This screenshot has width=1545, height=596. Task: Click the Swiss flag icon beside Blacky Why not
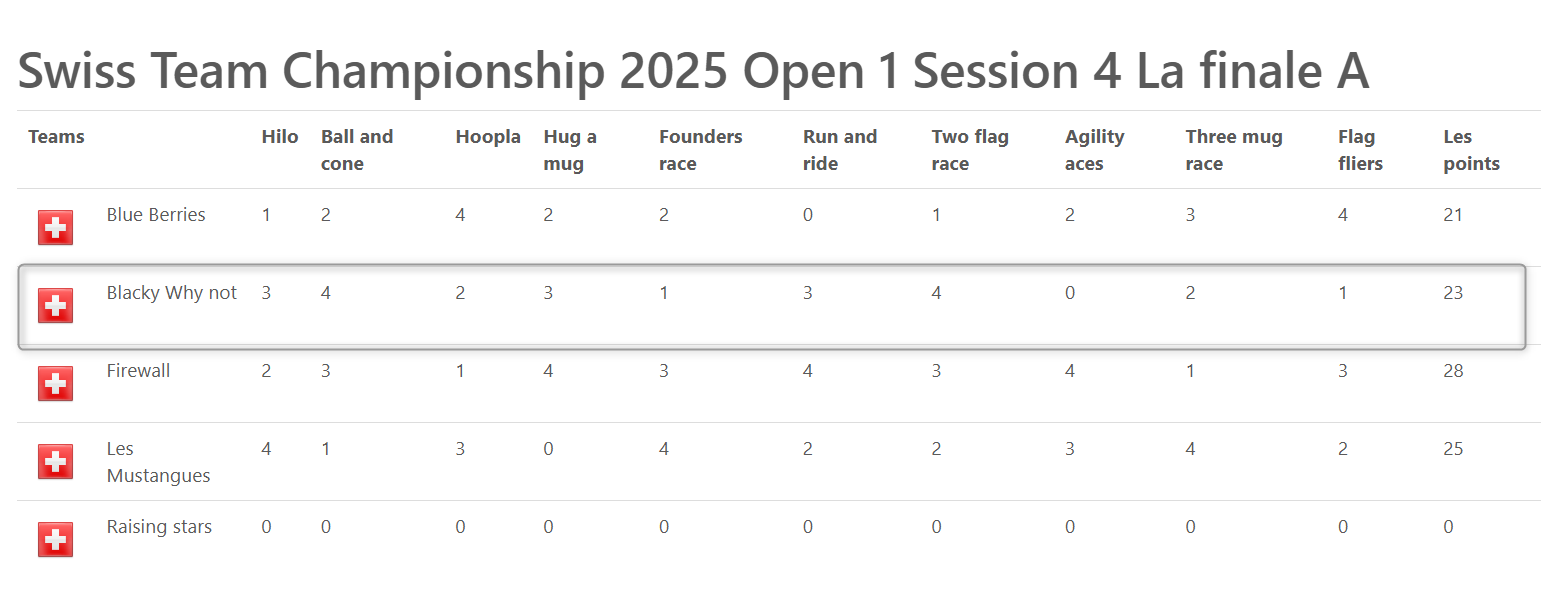coord(55,306)
